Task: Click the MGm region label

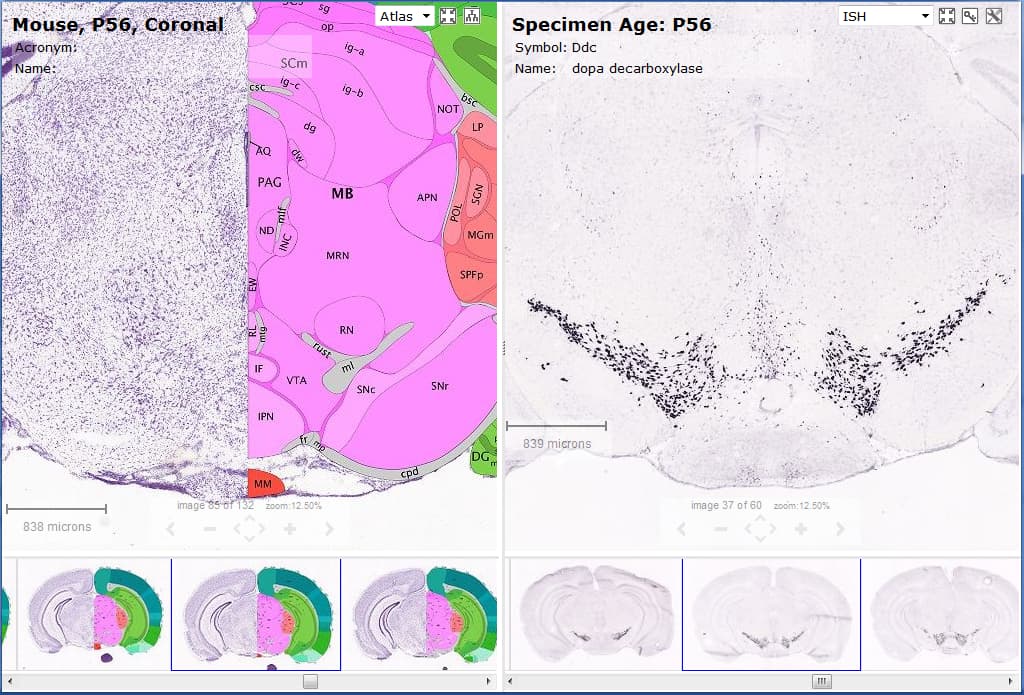Action: click(x=480, y=235)
